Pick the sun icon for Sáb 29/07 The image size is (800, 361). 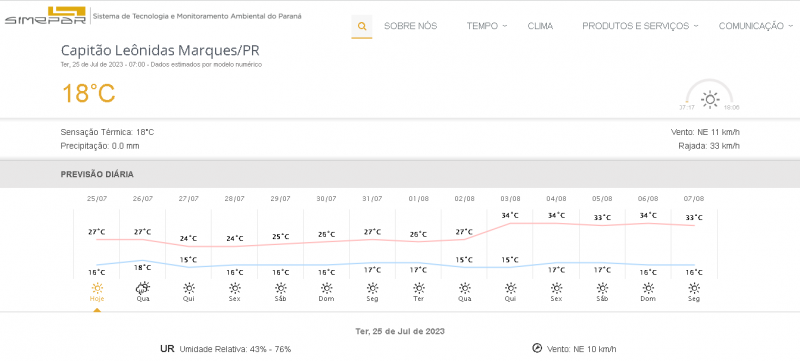click(281, 288)
